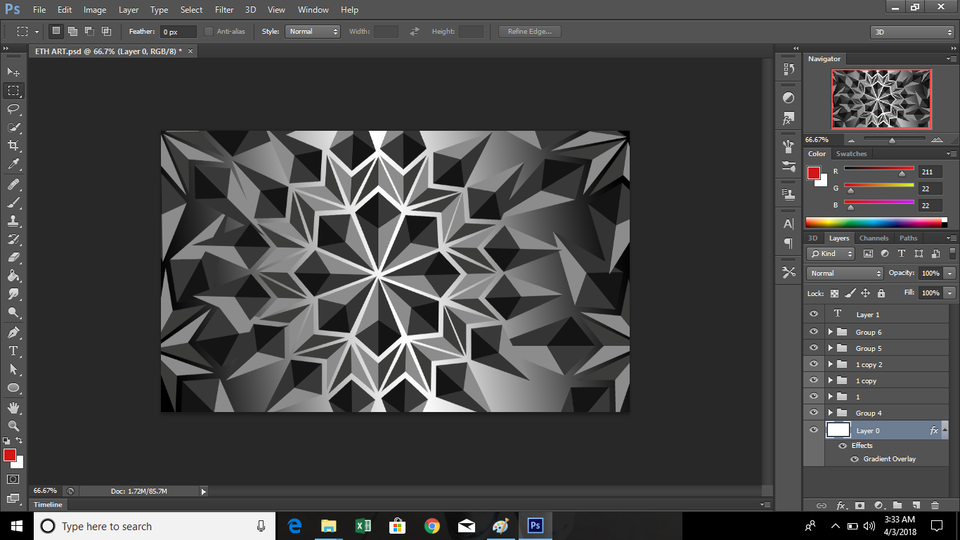Expand the Group 5 folder
The height and width of the screenshot is (540, 960).
tap(830, 348)
